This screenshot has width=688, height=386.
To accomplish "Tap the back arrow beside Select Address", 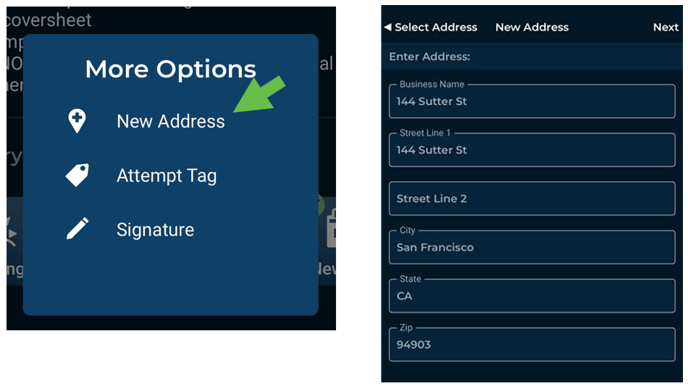I will 387,27.
